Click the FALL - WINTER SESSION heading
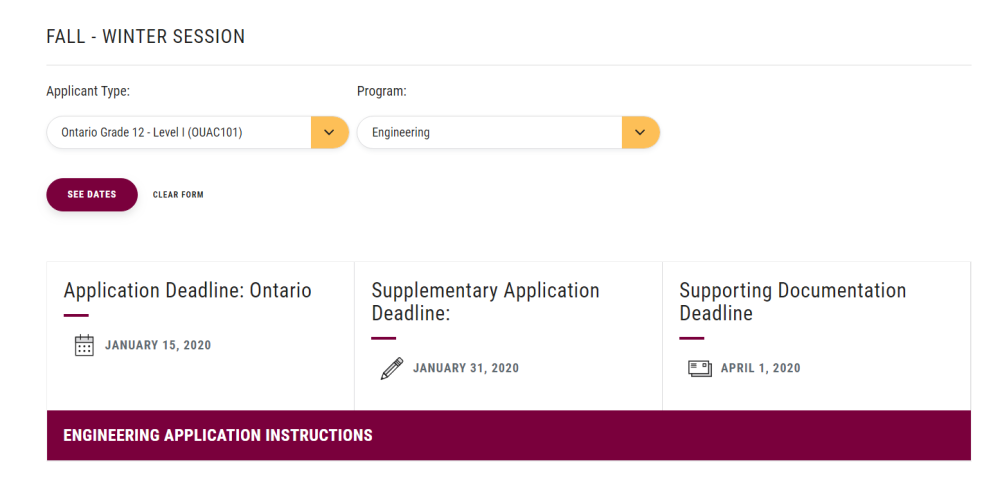This screenshot has height=479, width=1000. [x=146, y=37]
